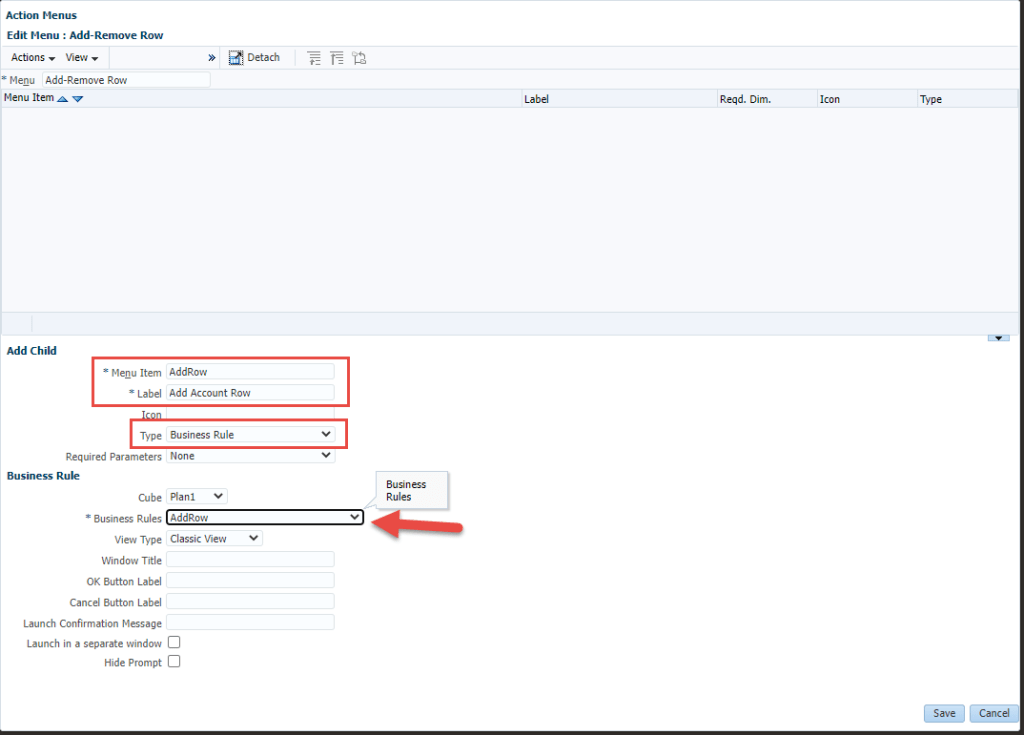Enable Launch in a separate window
1024x735 pixels.
174,642
